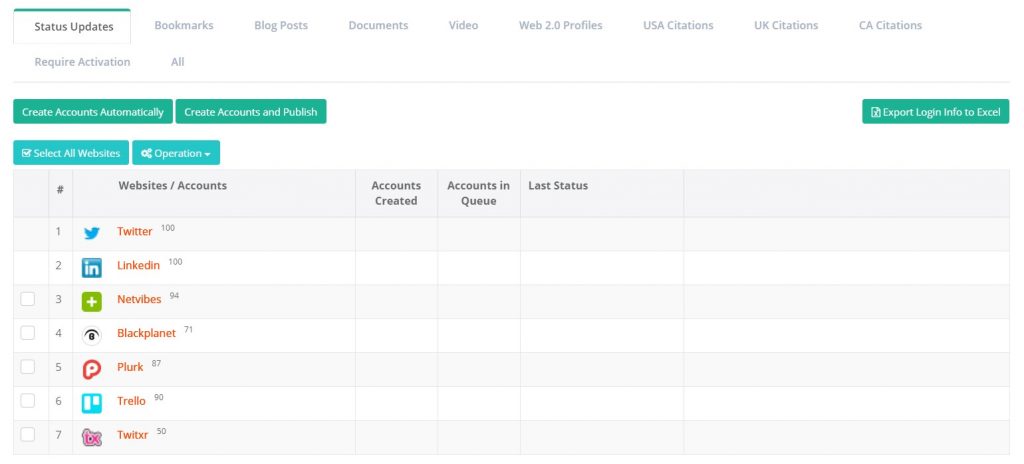
Task: Select the Twitxr row checkbox
Action: [28, 434]
